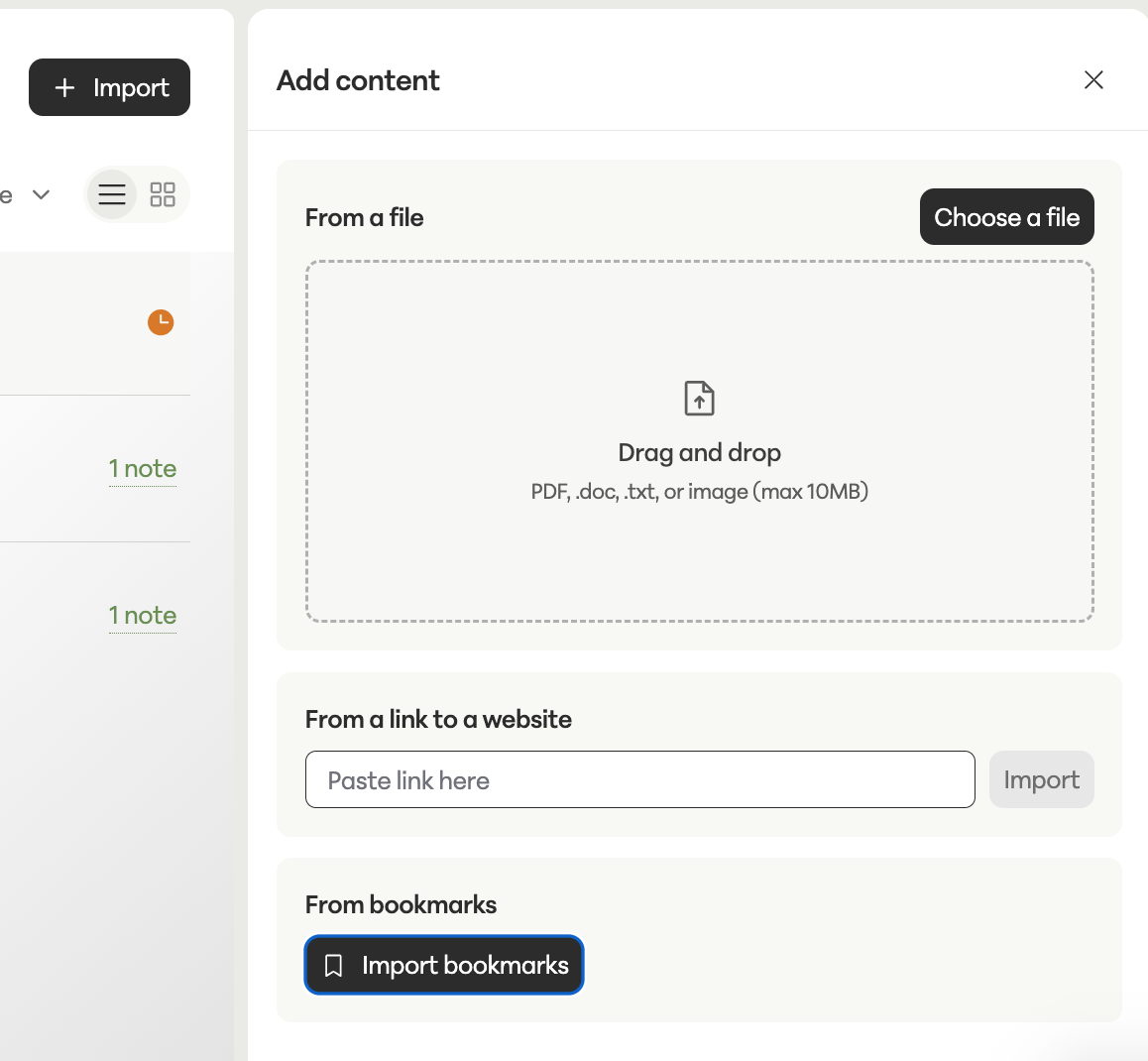
Task: Close the Add content panel
Action: pyautogui.click(x=1093, y=80)
